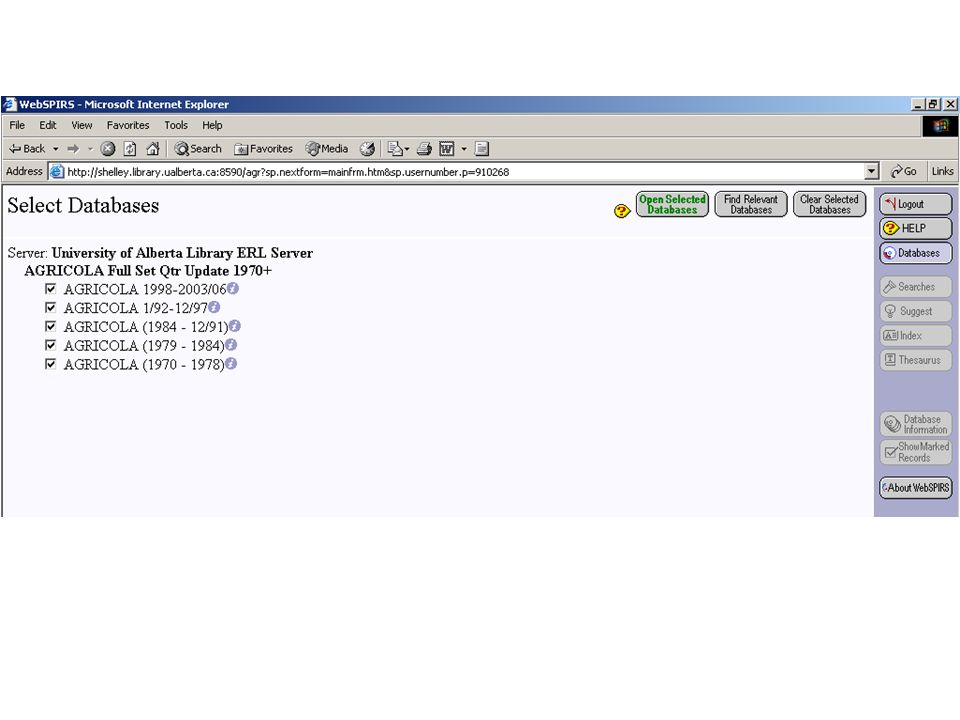Viewport: 960px width, 720px height.
Task: Click info icon beside AGRICOLA (1970 - 1978)
Action: pyautogui.click(x=231, y=363)
